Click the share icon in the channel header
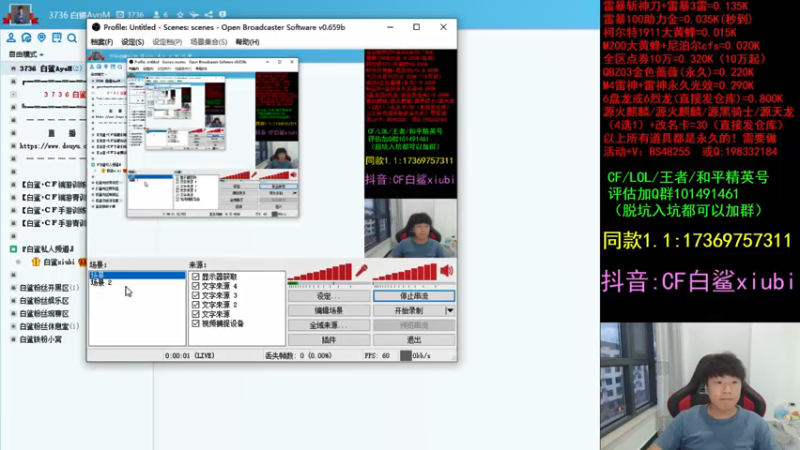Viewport: 800px width, 450px height. 209,15
